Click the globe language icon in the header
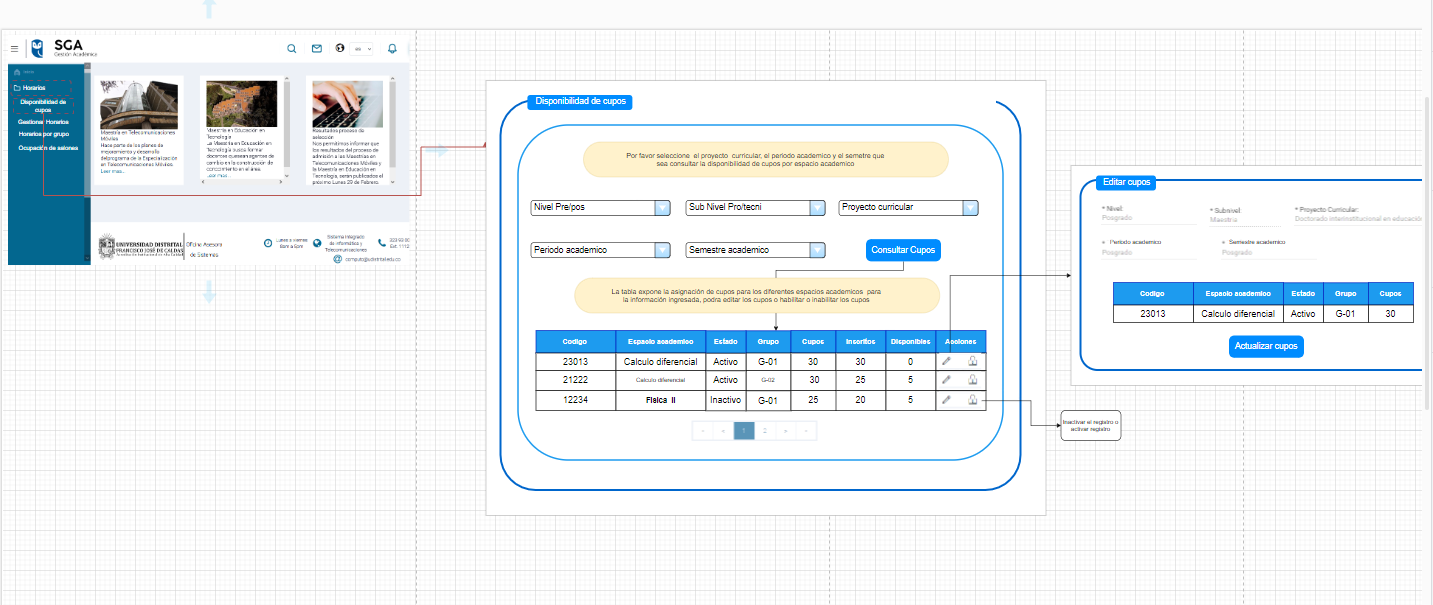The image size is (1433, 605). click(x=338, y=48)
